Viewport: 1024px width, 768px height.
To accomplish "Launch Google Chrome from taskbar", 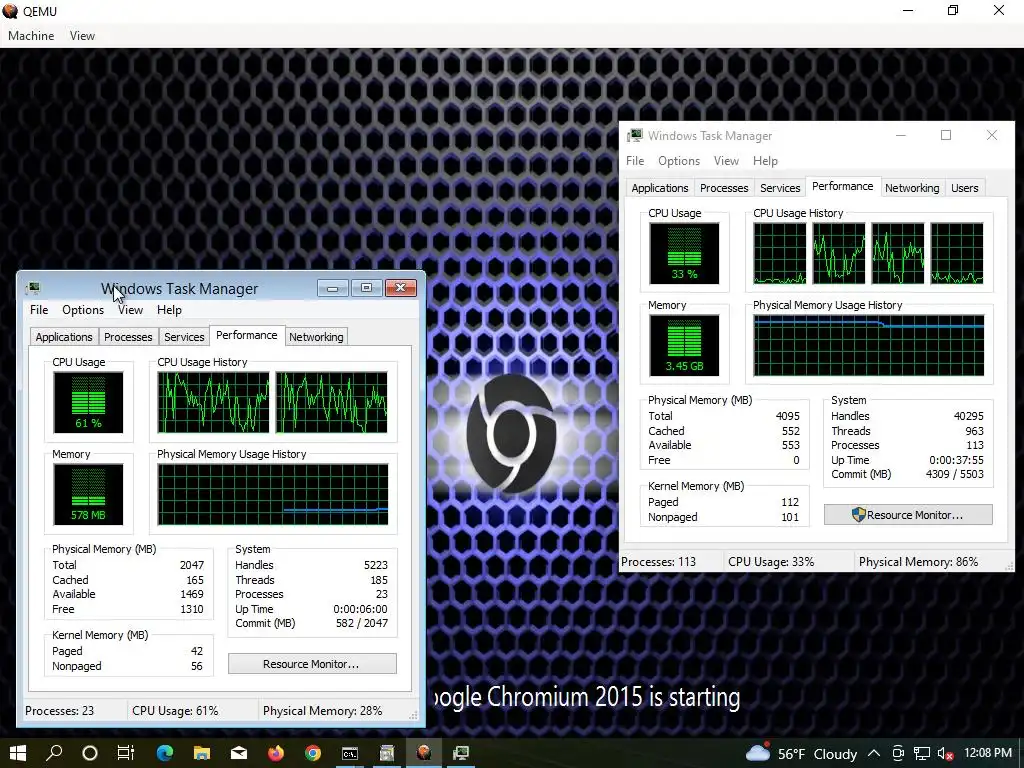I will tap(313, 753).
